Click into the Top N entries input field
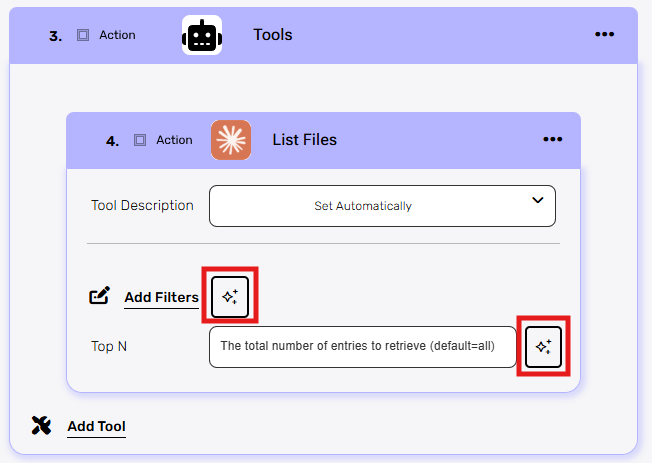 coord(363,347)
